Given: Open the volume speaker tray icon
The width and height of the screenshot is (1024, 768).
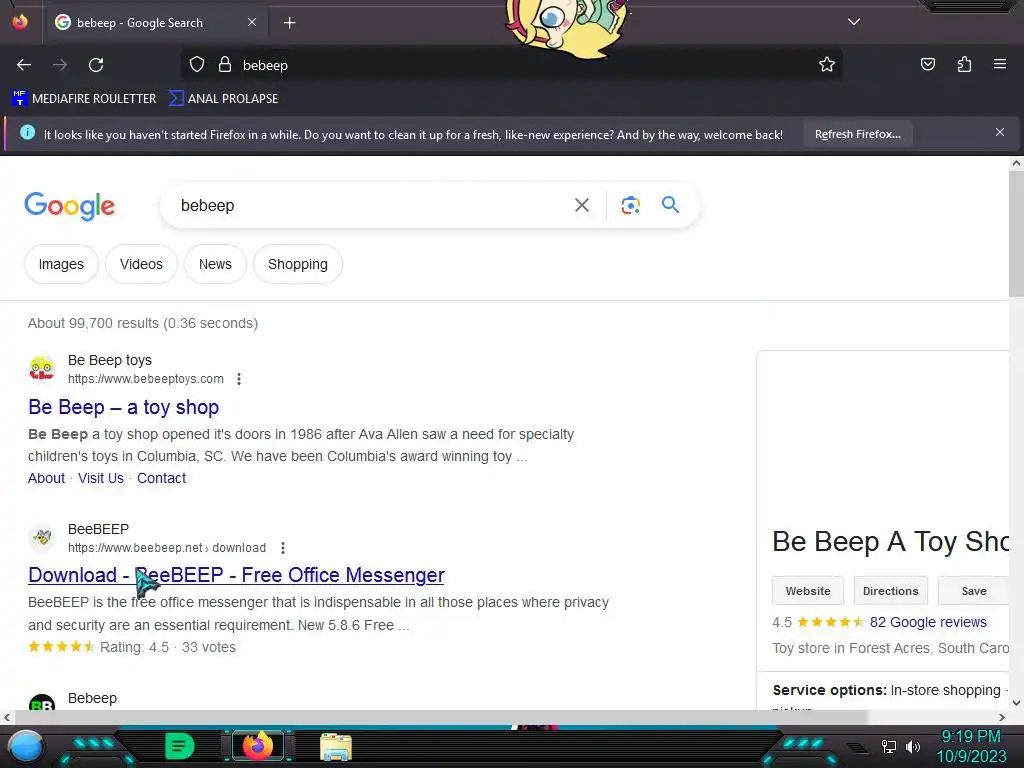Looking at the screenshot, I should (x=913, y=746).
